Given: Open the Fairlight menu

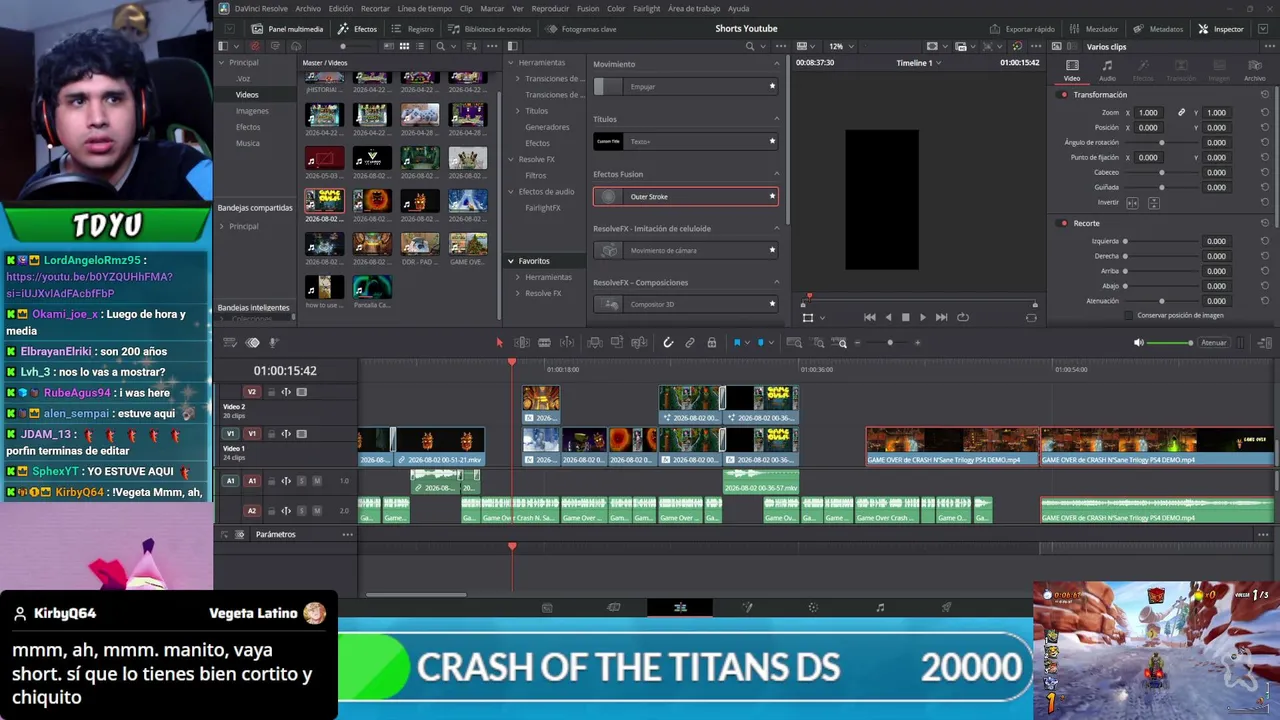Looking at the screenshot, I should click(x=647, y=8).
